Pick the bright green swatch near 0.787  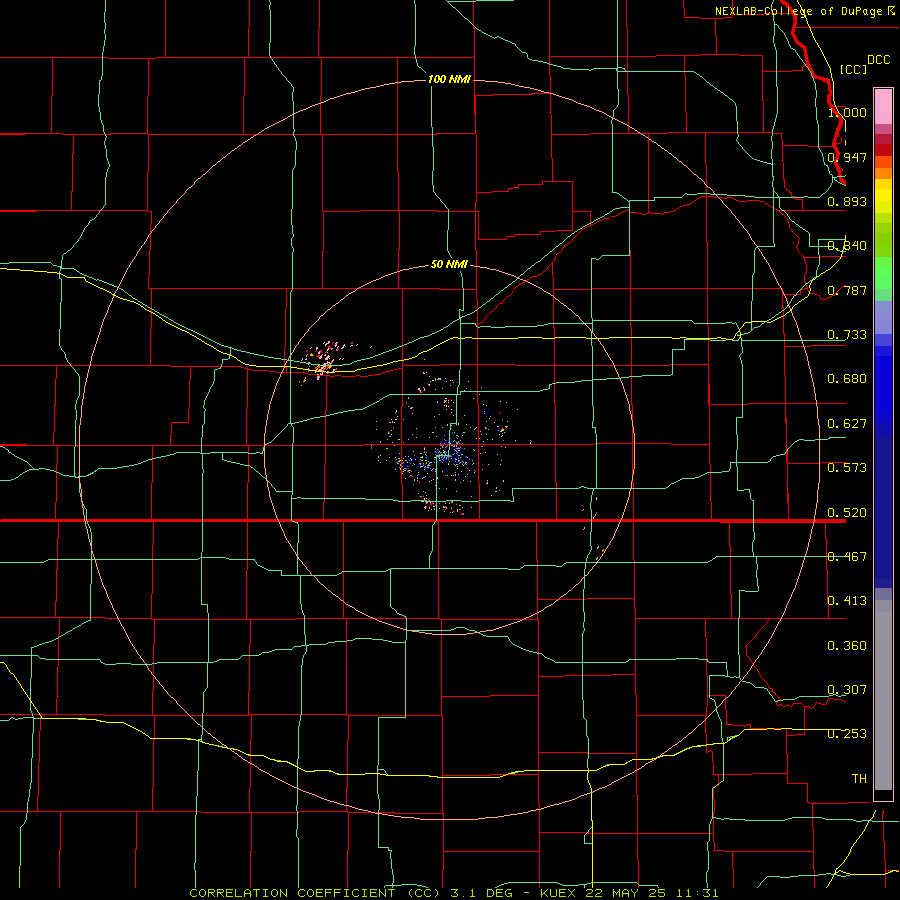click(883, 274)
